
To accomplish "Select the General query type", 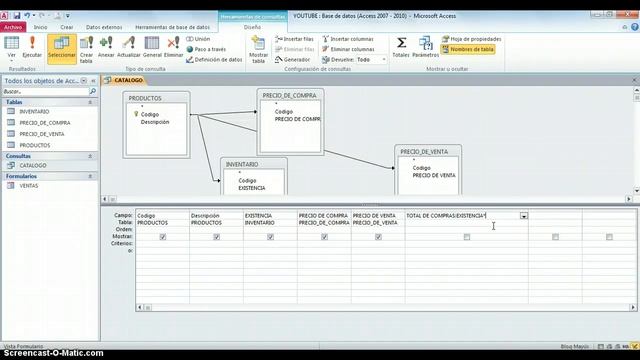I will 152,47.
